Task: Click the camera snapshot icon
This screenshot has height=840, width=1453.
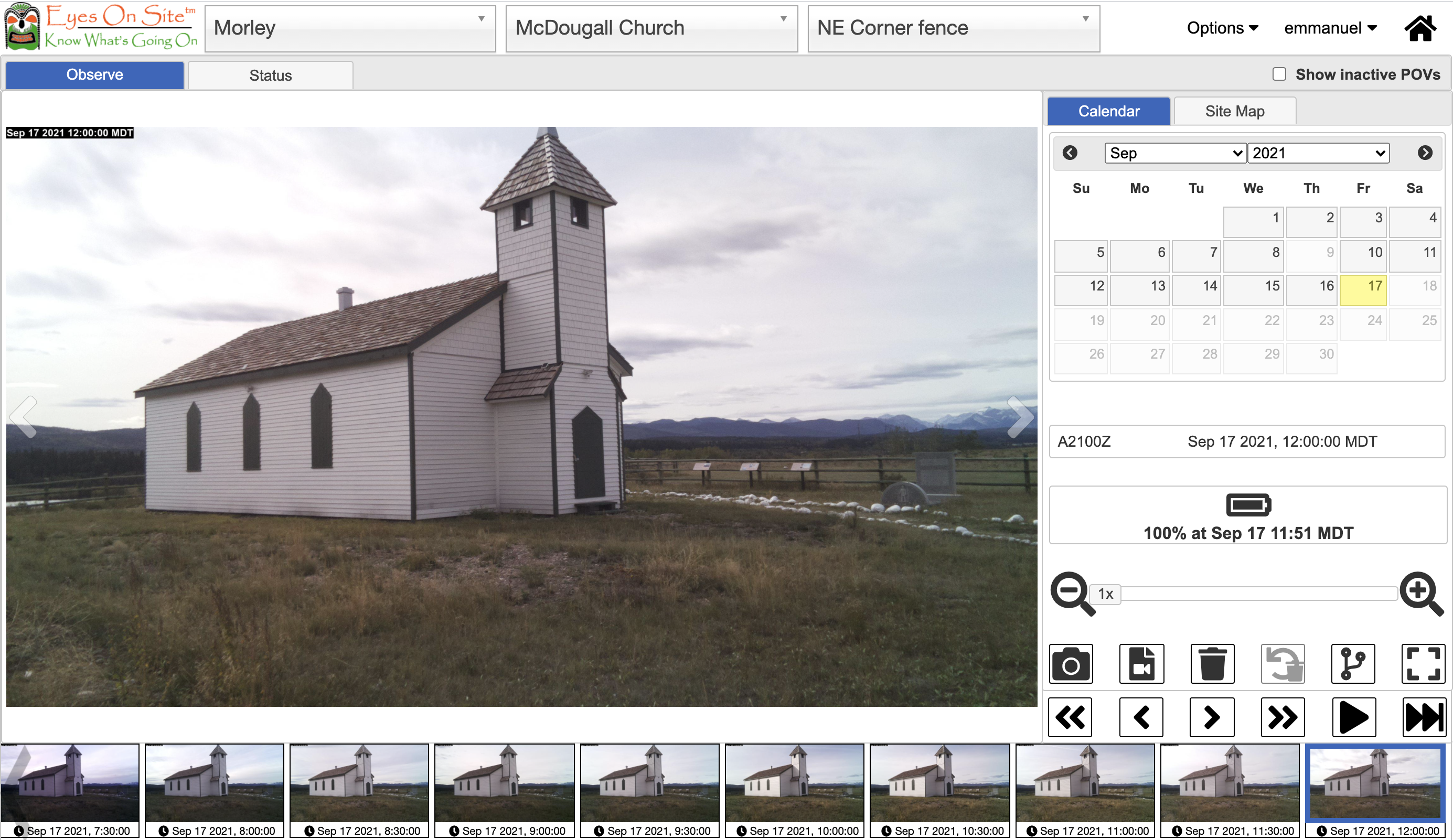Action: (x=1071, y=664)
